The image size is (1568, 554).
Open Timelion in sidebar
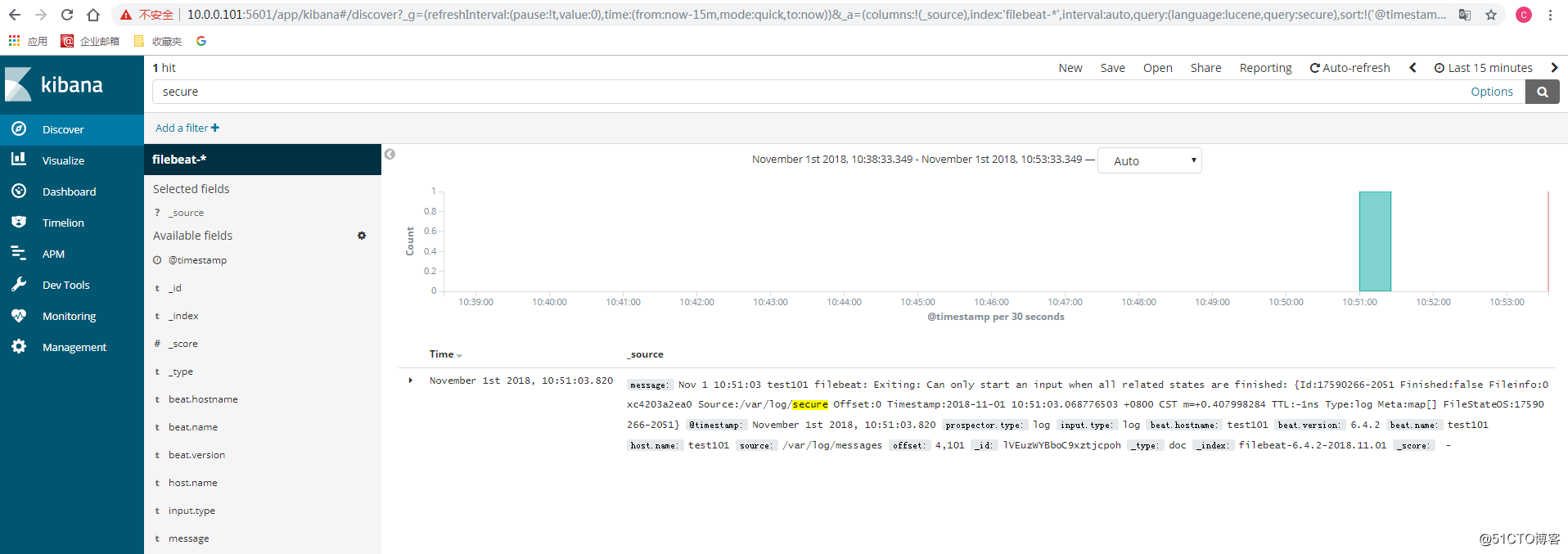click(72, 223)
